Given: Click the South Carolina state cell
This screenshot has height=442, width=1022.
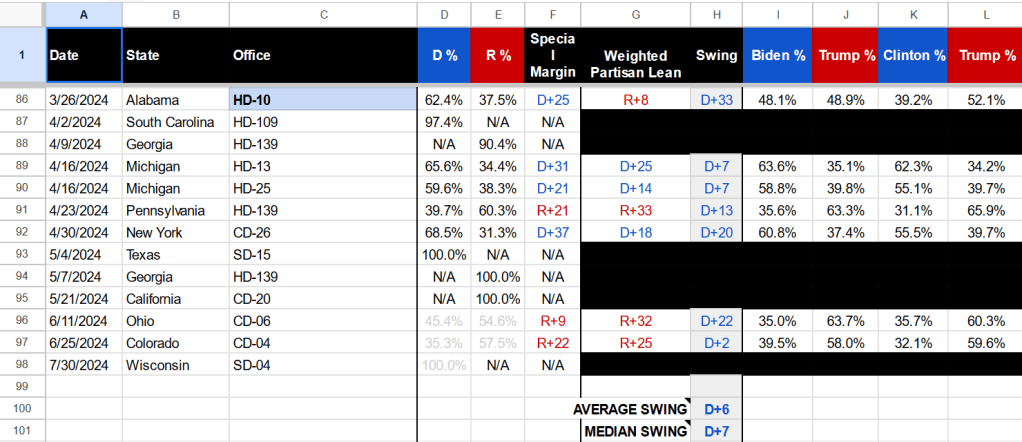Looking at the screenshot, I should pos(175,122).
